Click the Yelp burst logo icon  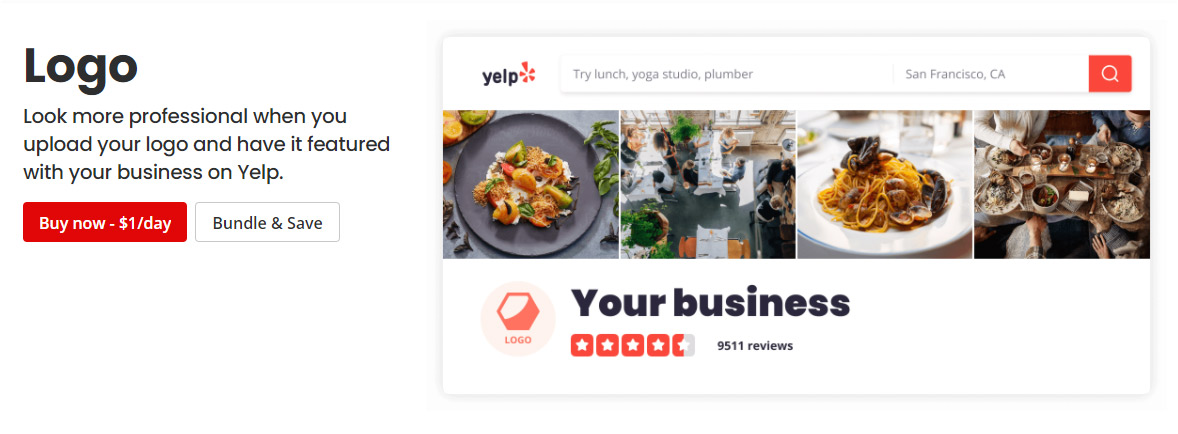[x=527, y=72]
